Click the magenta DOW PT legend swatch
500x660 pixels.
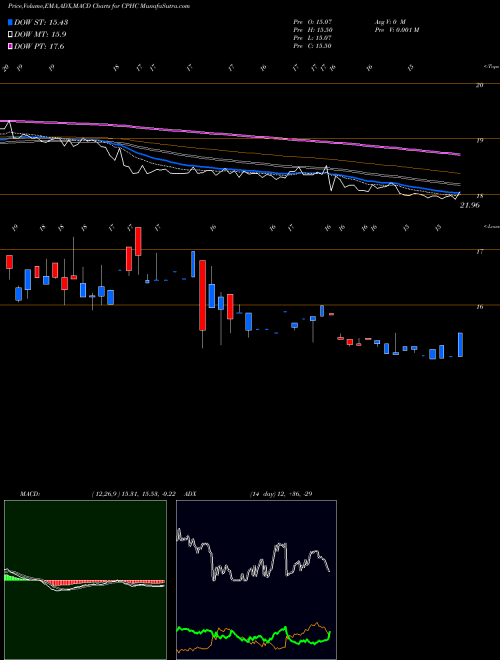click(10, 46)
